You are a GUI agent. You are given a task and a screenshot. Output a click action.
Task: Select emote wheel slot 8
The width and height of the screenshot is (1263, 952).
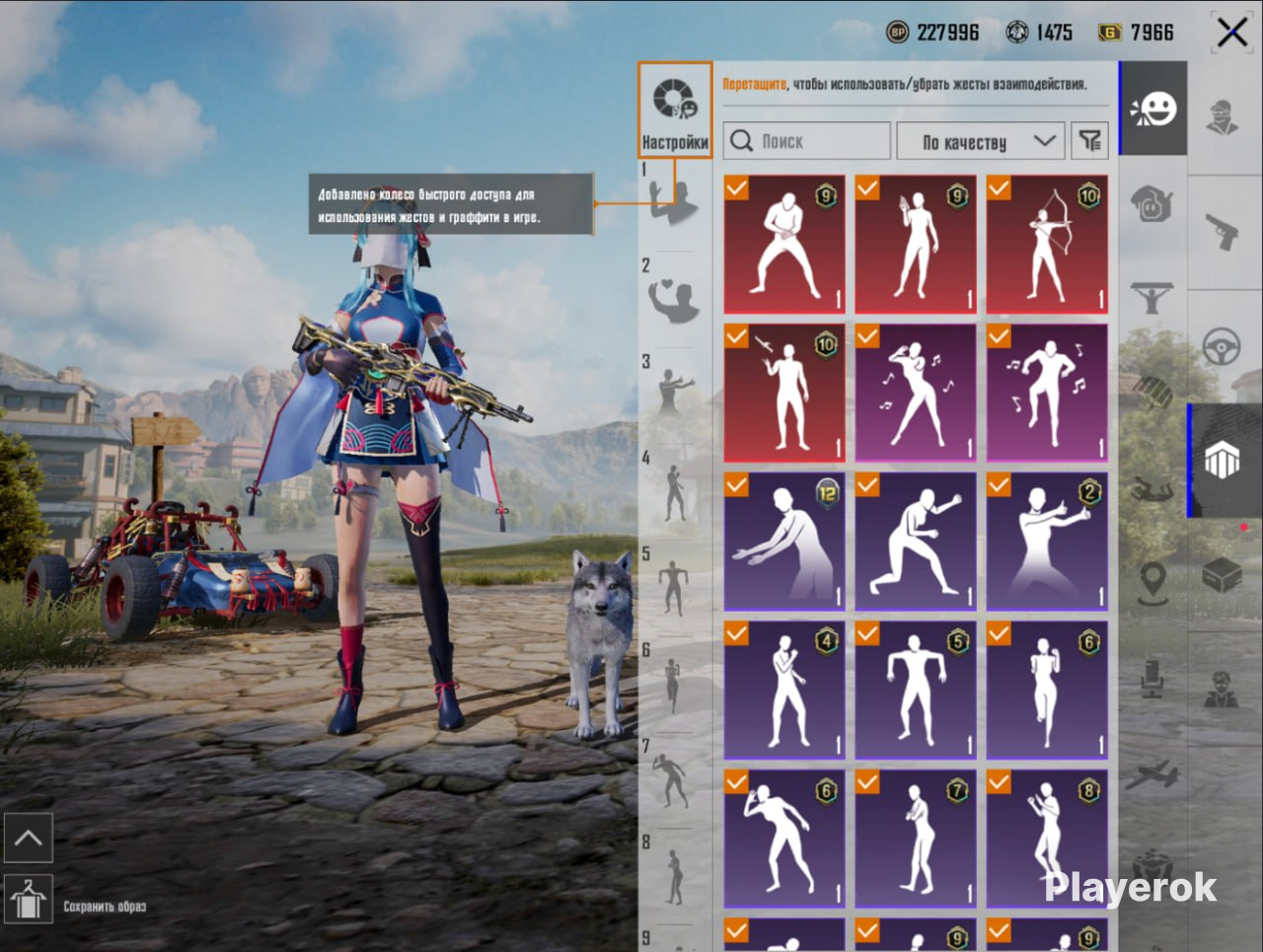tap(675, 875)
